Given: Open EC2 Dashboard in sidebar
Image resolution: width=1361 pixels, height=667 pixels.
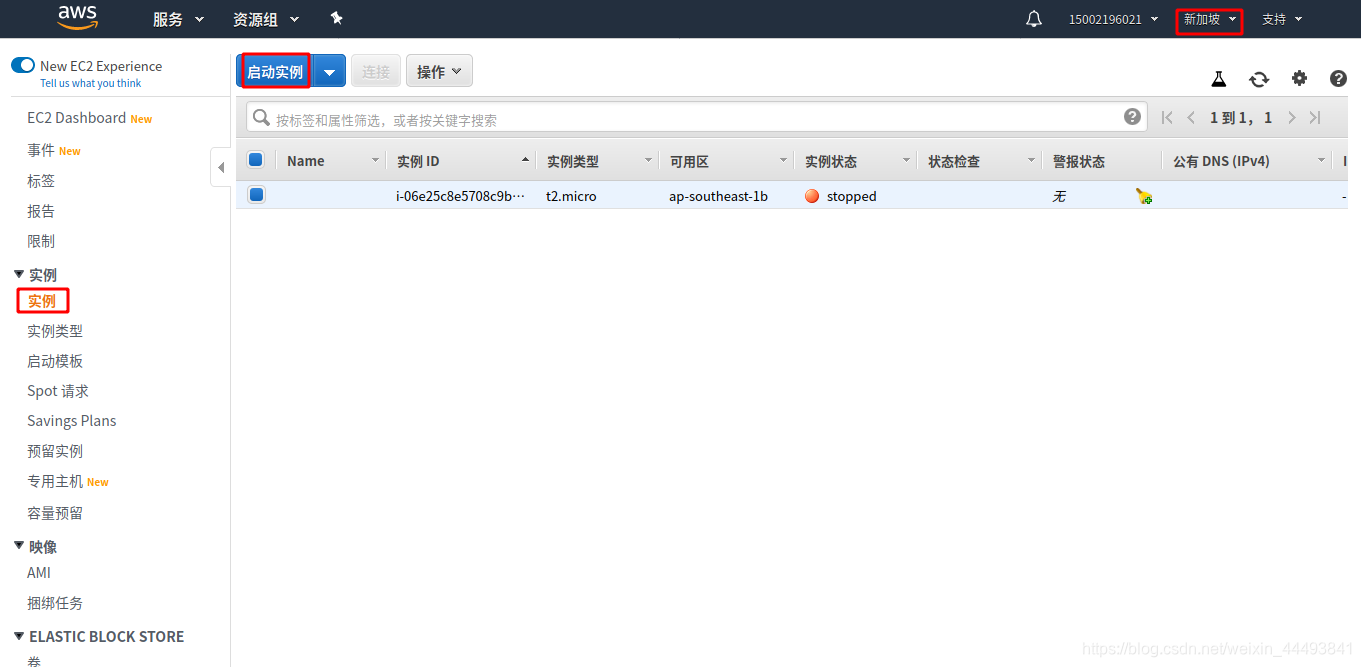Looking at the screenshot, I should (76, 118).
